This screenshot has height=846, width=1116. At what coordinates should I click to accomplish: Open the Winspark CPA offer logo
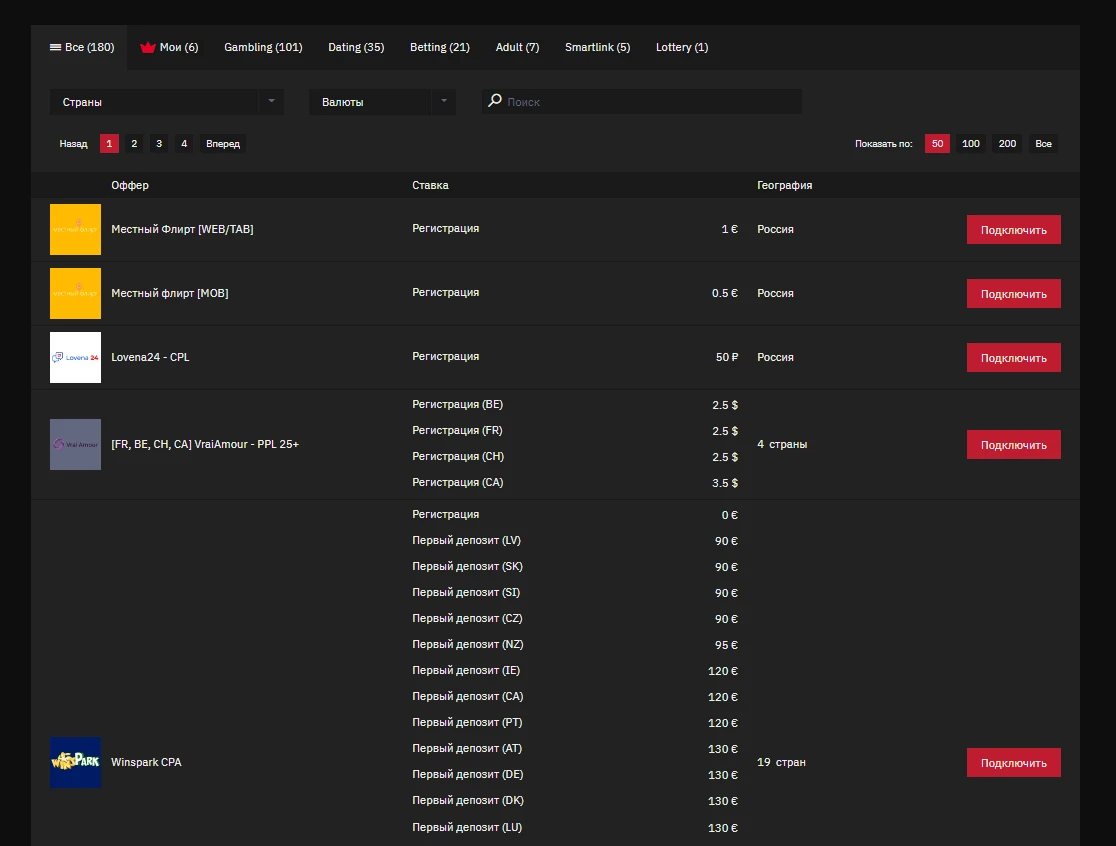pos(75,762)
